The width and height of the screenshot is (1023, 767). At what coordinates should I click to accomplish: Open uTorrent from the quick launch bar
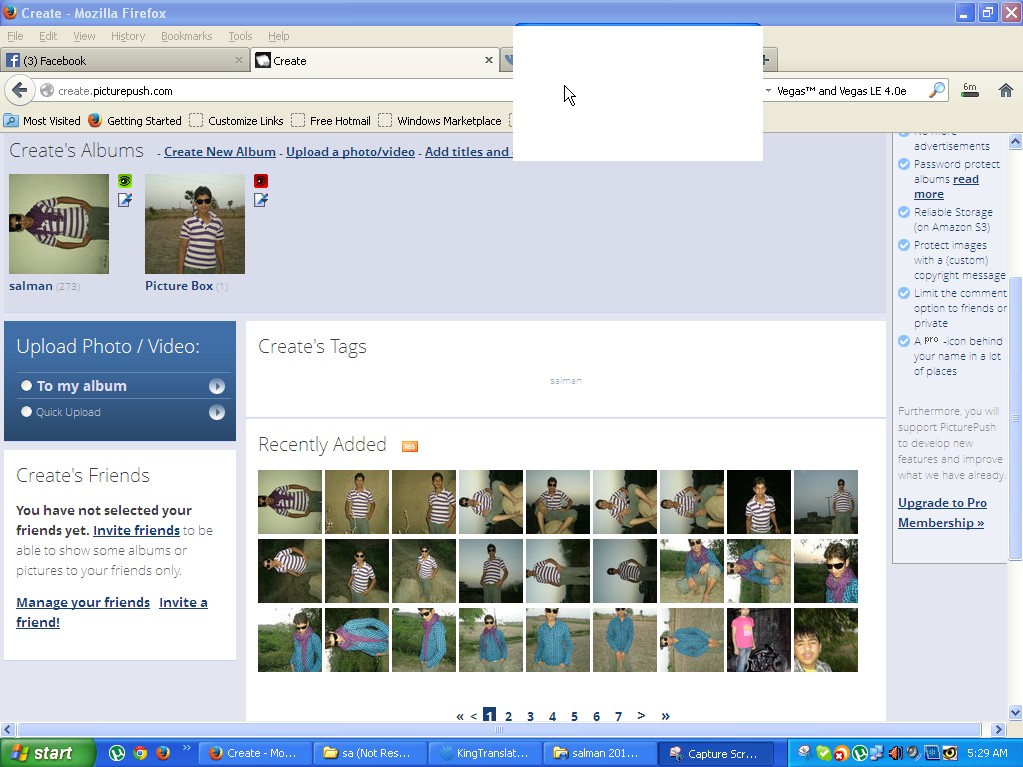click(x=117, y=753)
